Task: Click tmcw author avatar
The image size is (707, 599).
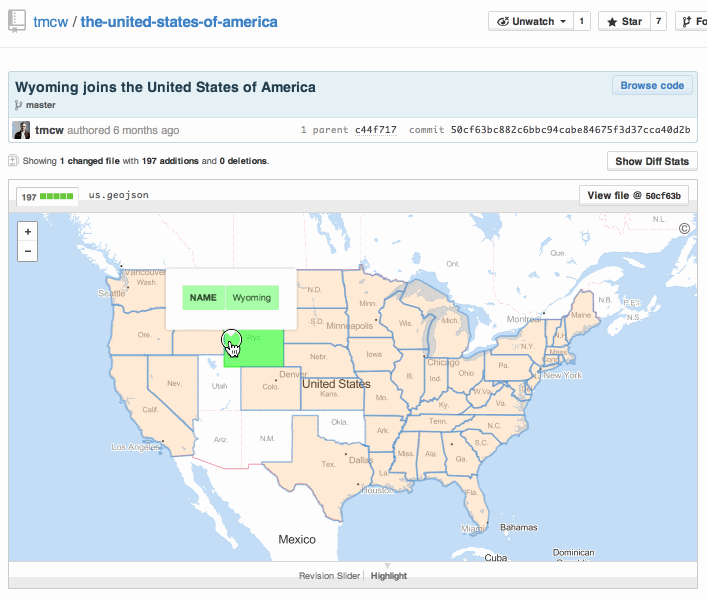Action: point(21,130)
